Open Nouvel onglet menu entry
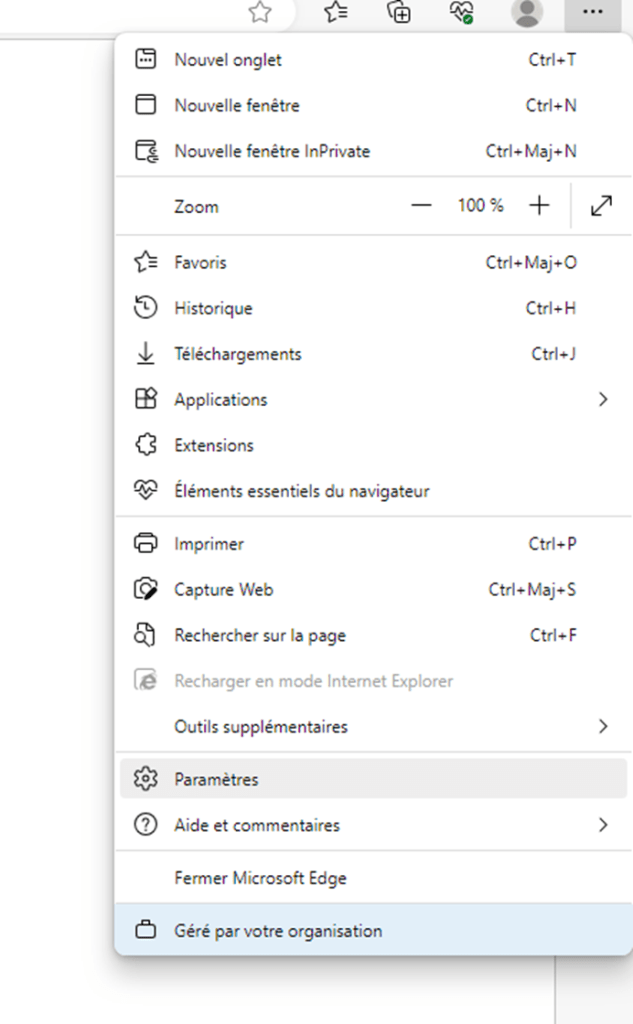 pyautogui.click(x=228, y=60)
